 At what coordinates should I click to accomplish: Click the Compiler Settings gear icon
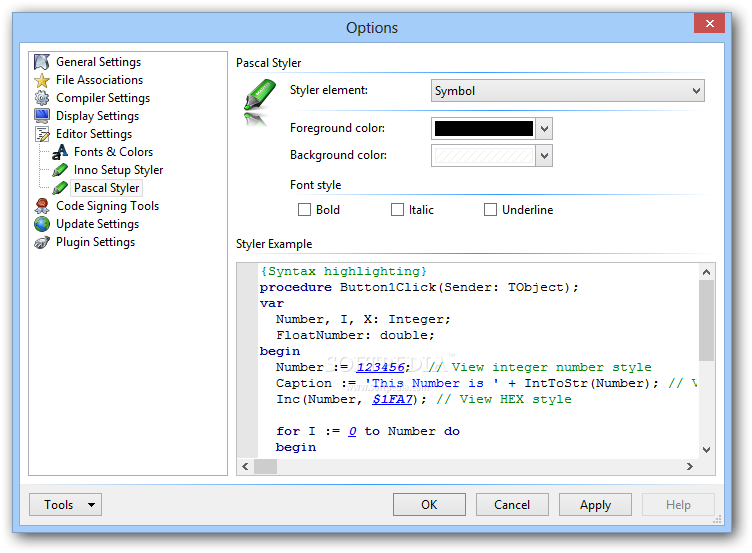(42, 98)
